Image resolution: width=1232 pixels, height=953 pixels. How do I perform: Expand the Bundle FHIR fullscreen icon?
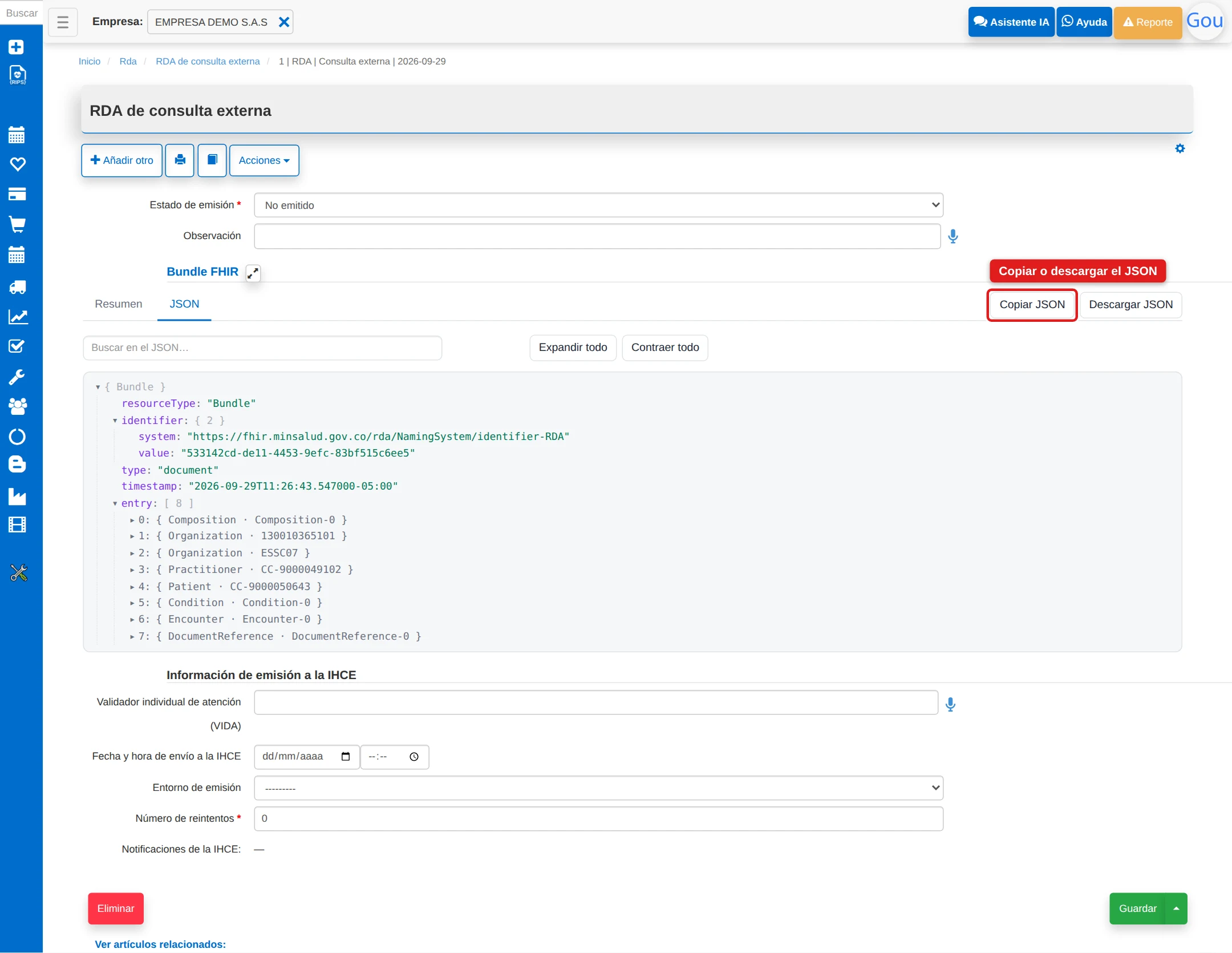click(x=253, y=273)
